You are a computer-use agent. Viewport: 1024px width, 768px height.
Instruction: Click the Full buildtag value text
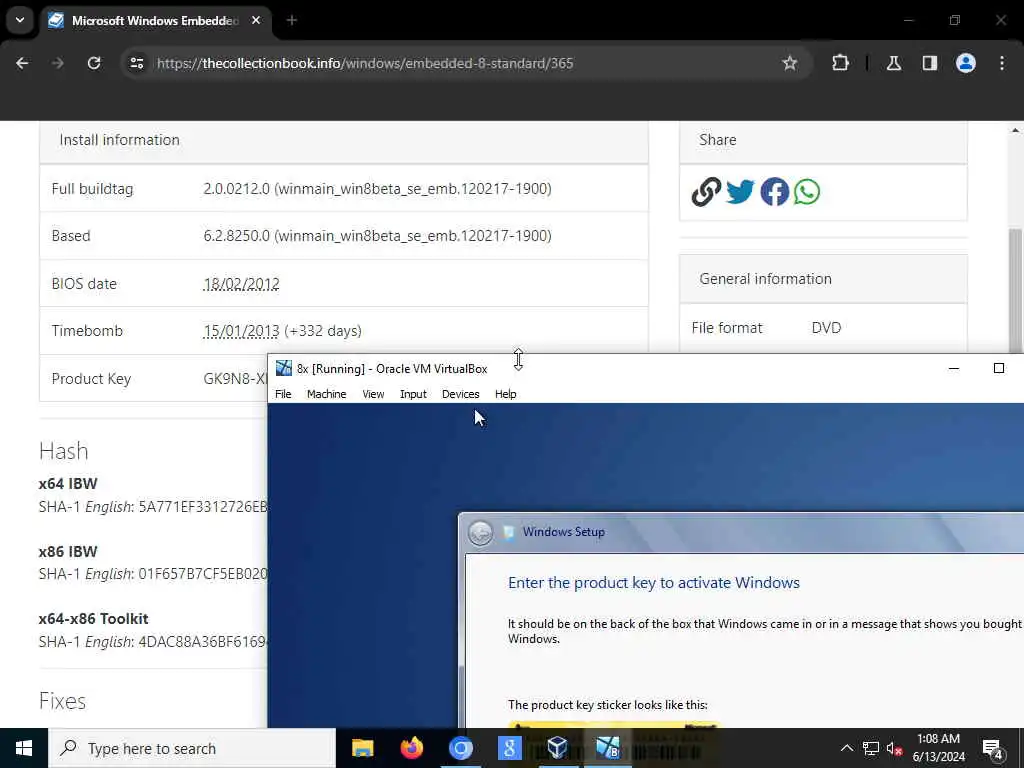coord(377,189)
